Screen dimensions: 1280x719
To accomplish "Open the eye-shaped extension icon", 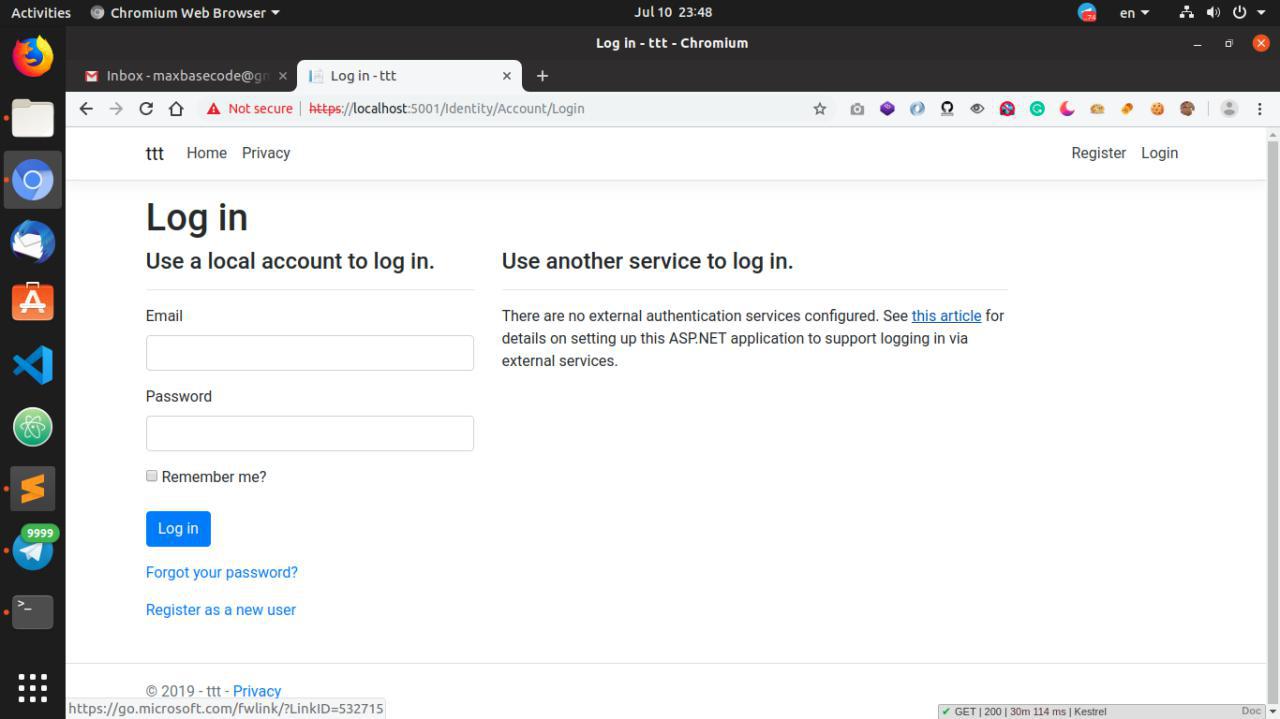I will [x=977, y=108].
